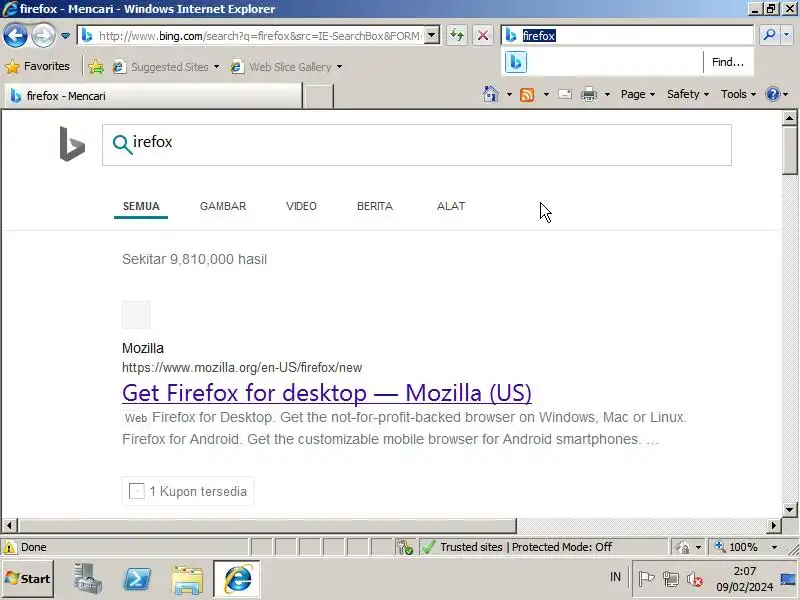Click the 1 Kupon tersedia button
Viewport: 800px width, 600px height.
[x=188, y=491]
